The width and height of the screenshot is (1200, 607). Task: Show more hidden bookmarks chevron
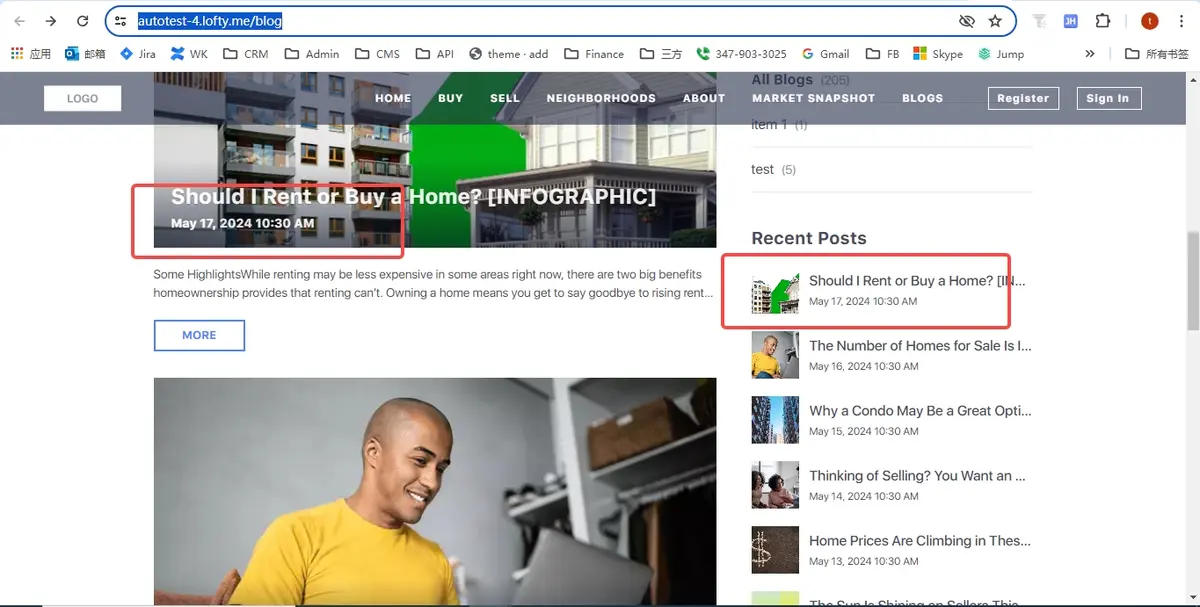point(1090,54)
